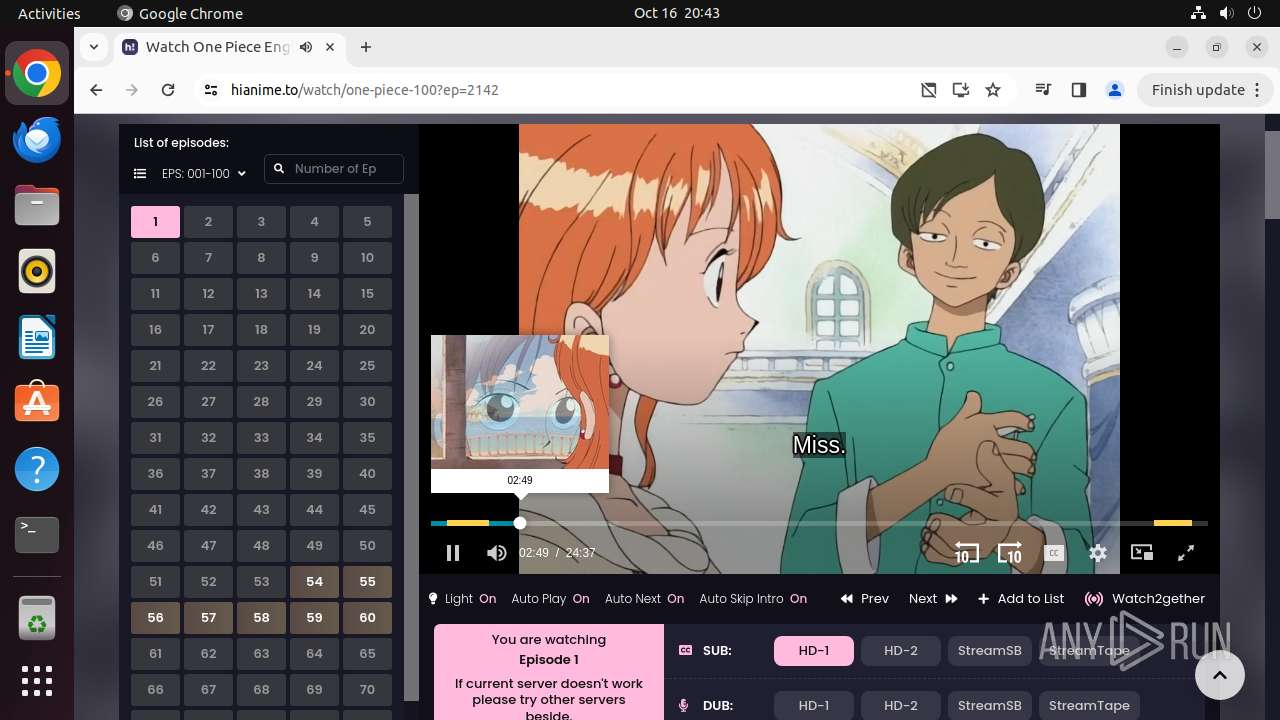Image resolution: width=1280 pixels, height=720 pixels.
Task: Enable picture-in-picture mode
Action: click(x=1142, y=553)
